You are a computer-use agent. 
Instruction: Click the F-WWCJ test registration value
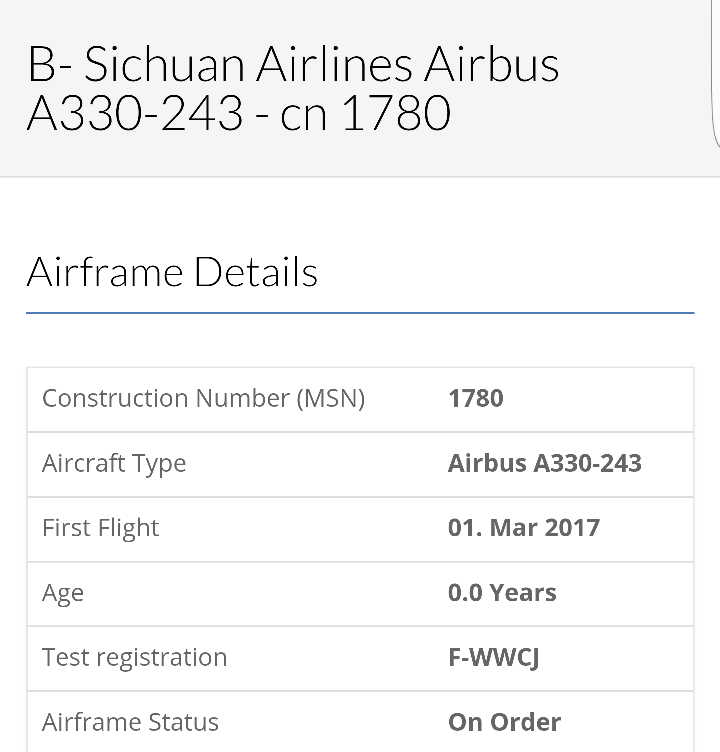pyautogui.click(x=494, y=658)
